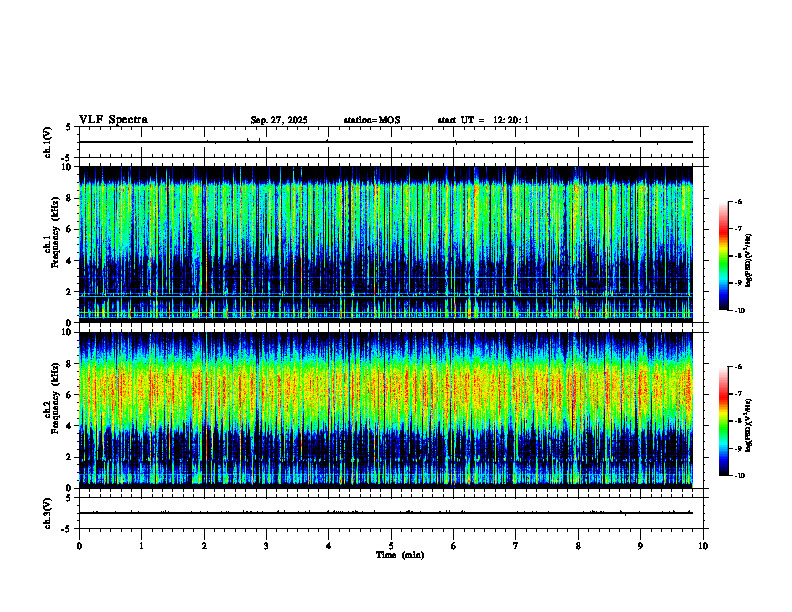Click the "10" at the time axis end

pos(703,546)
